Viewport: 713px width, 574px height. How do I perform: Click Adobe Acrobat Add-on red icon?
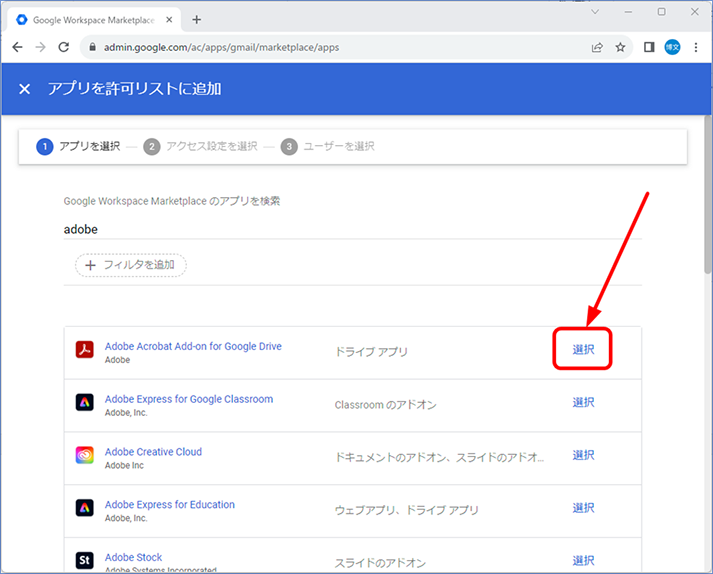tap(85, 349)
